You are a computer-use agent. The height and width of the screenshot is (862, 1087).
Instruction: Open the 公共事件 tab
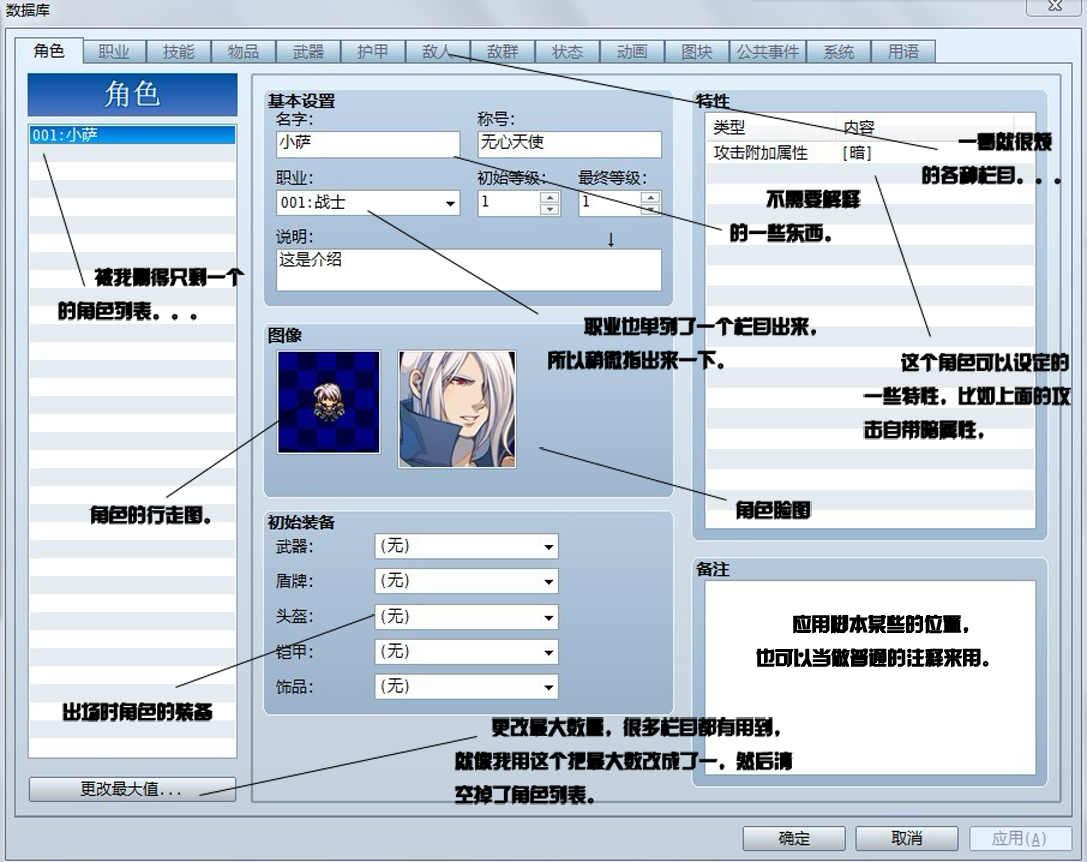click(767, 52)
